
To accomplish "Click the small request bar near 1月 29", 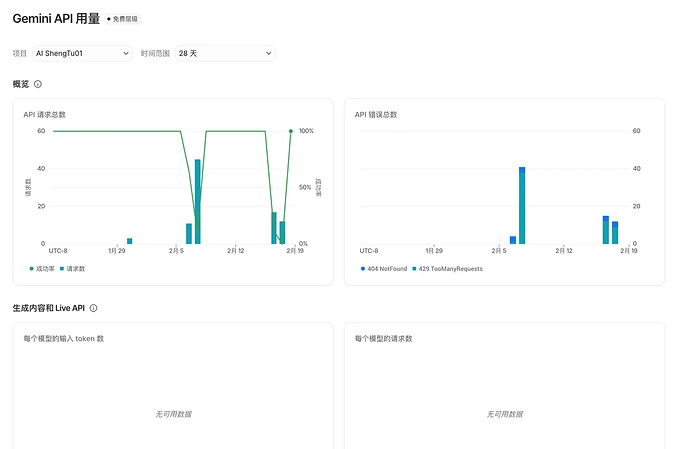I will pyautogui.click(x=129, y=241).
